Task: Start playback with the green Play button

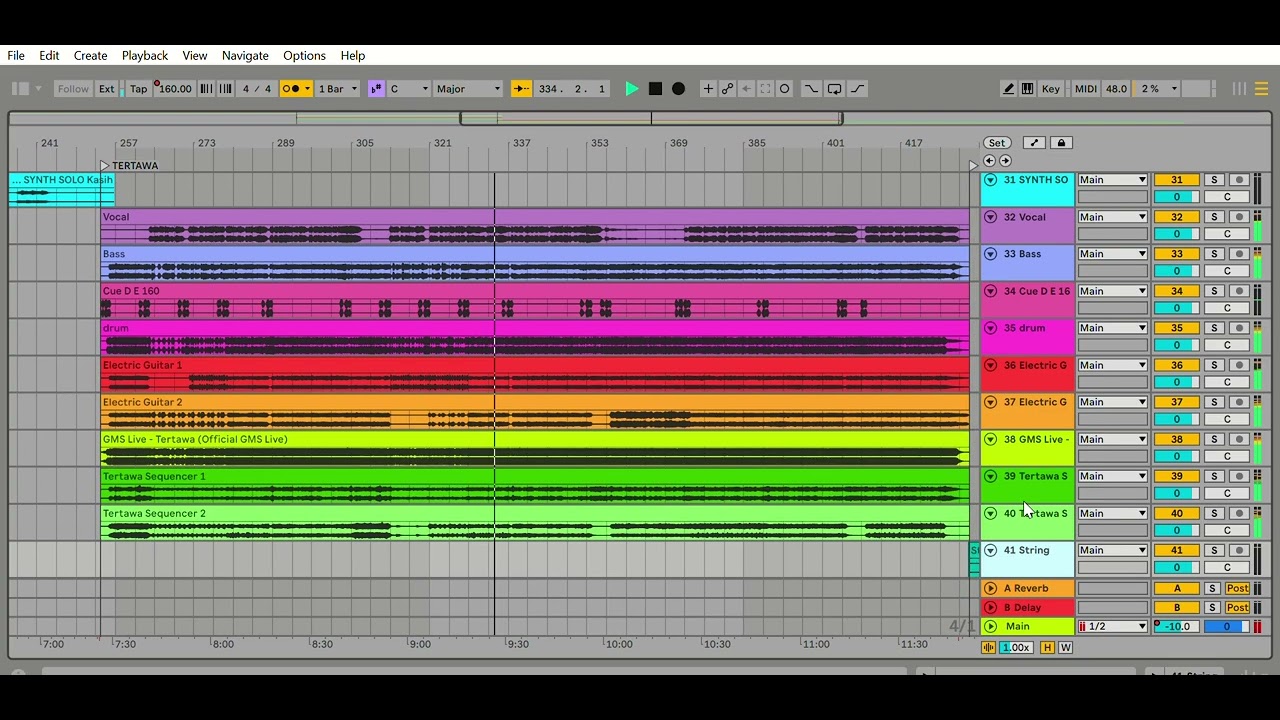Action: pyautogui.click(x=632, y=89)
